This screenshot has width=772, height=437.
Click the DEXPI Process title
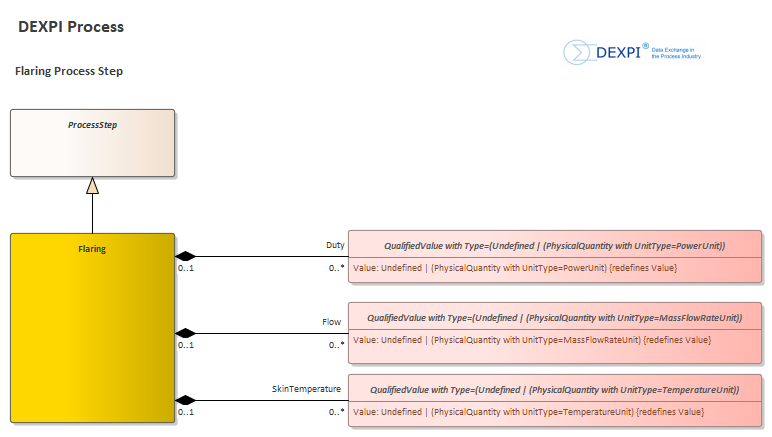point(71,27)
